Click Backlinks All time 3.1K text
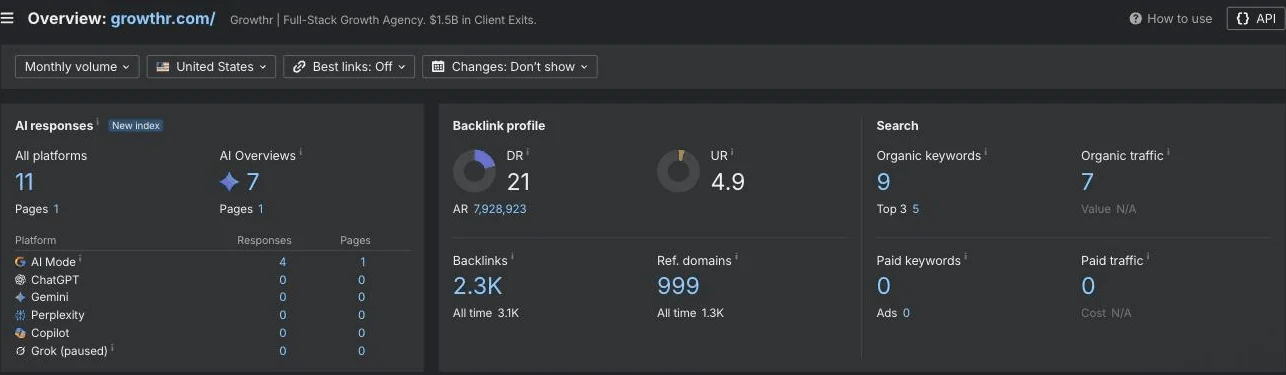 [x=486, y=313]
